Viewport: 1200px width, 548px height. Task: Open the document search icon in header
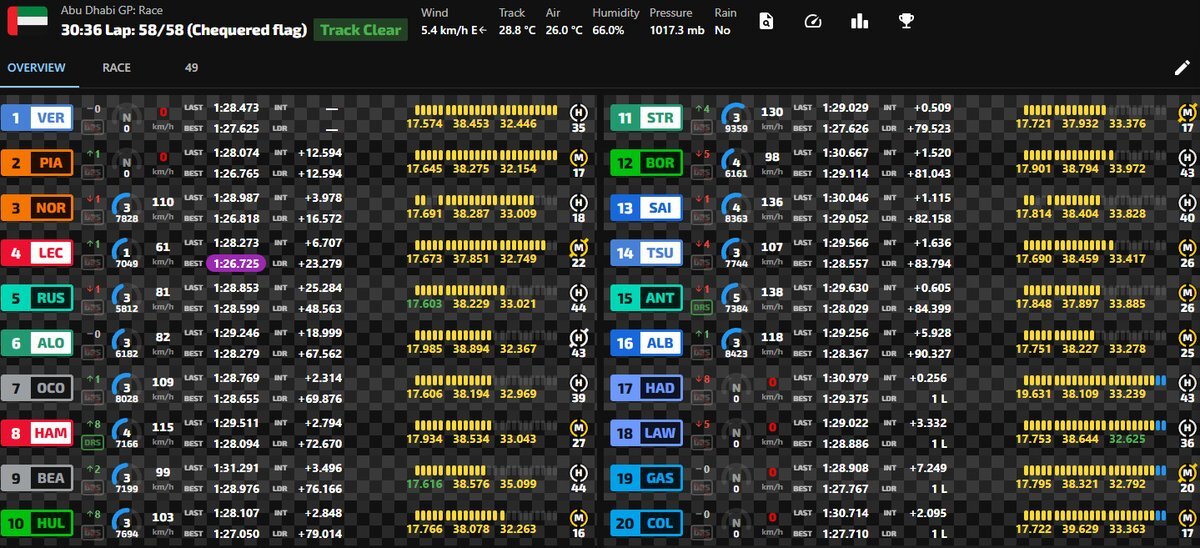click(767, 21)
